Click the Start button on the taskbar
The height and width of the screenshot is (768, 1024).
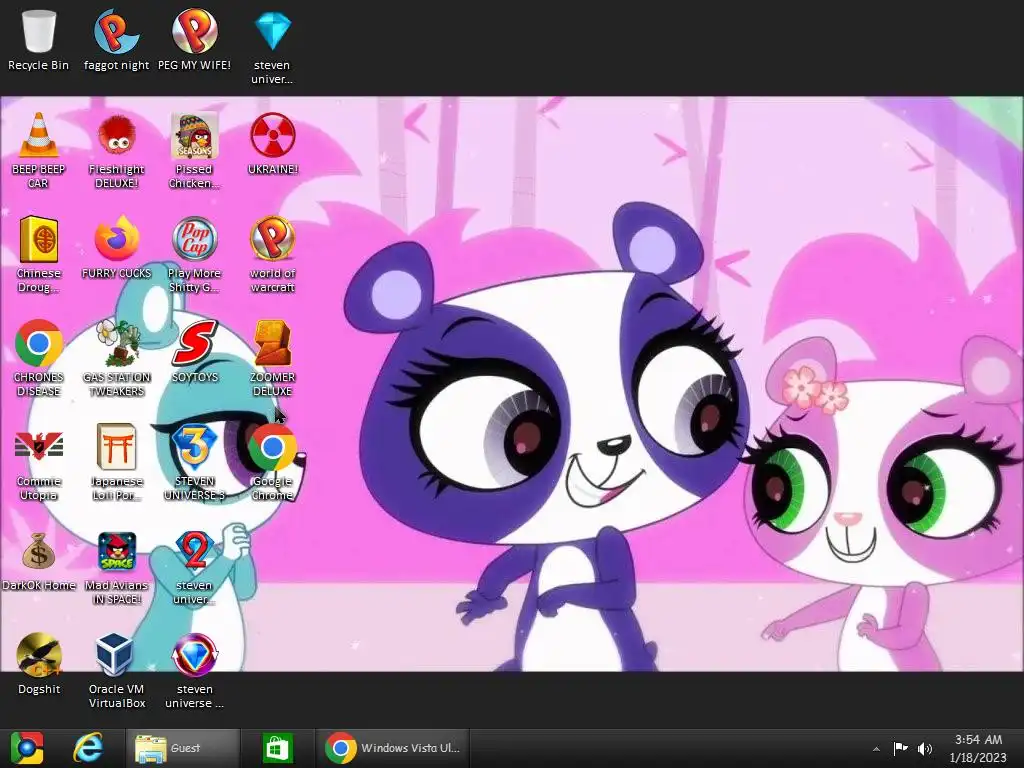(x=27, y=748)
